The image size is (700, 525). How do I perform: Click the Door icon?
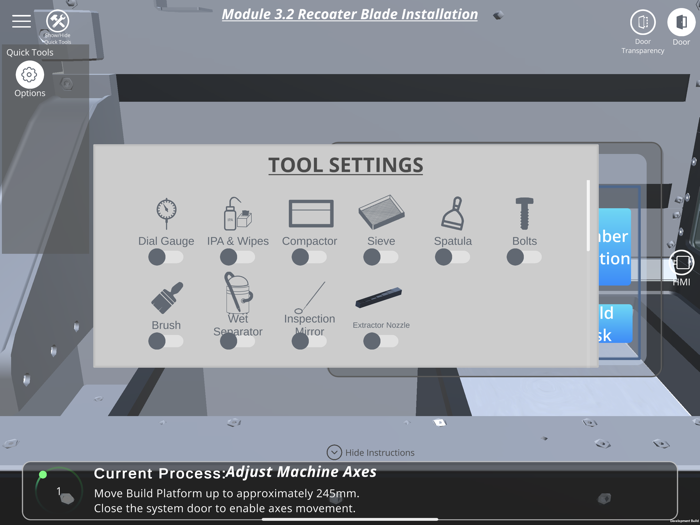click(x=681, y=22)
